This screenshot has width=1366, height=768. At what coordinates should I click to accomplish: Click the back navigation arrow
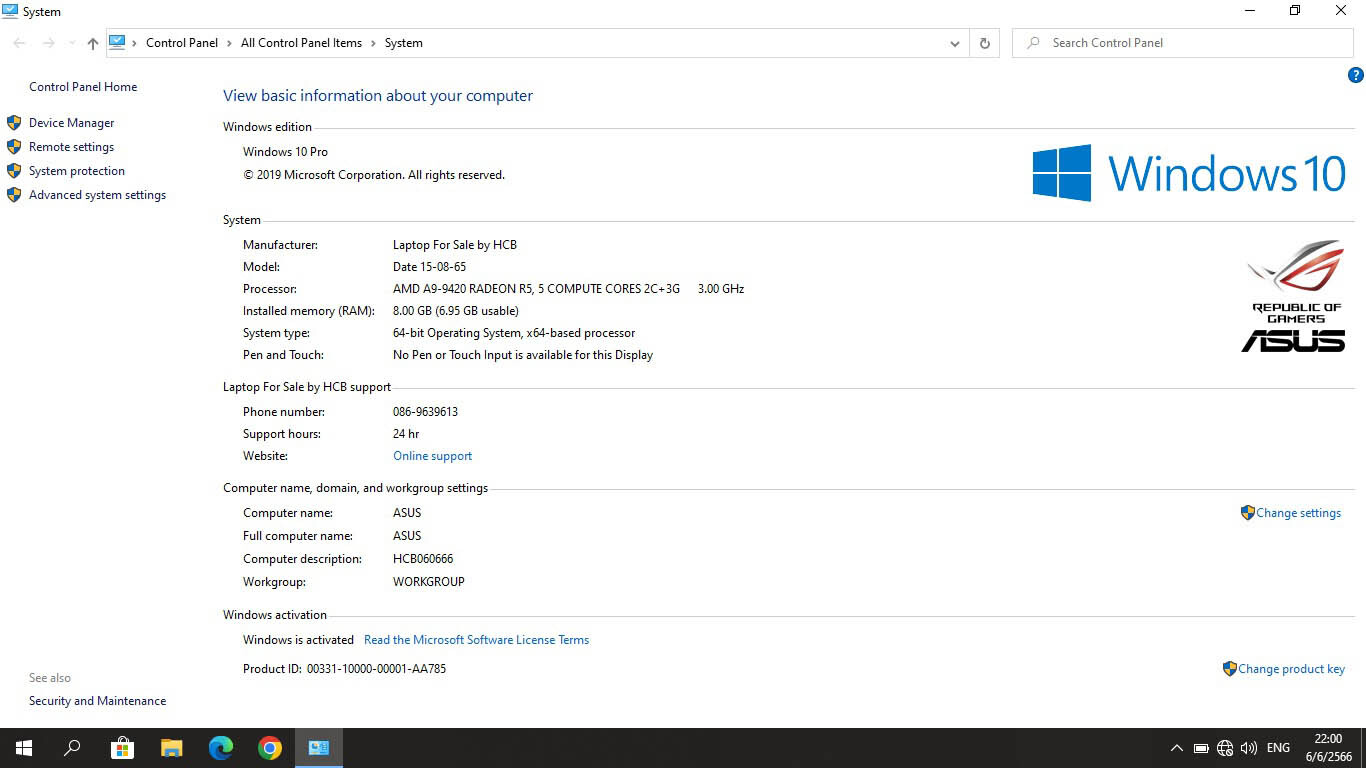click(19, 43)
